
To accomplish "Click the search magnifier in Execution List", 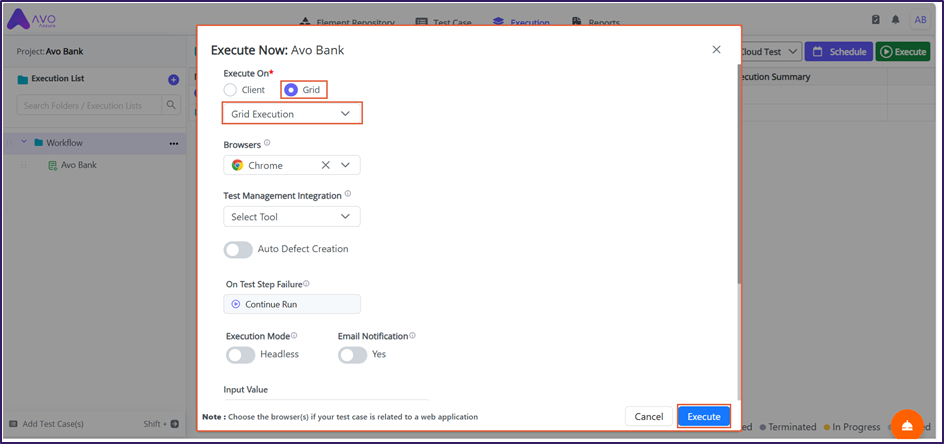I will 172,105.
